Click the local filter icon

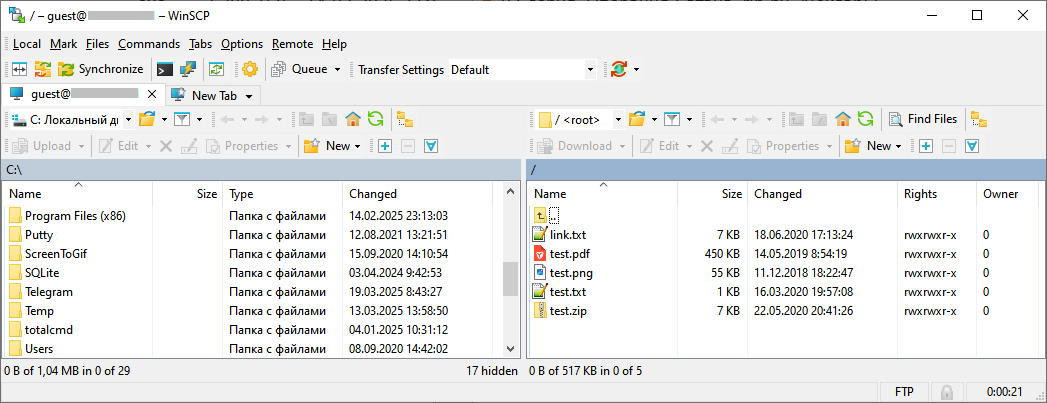(182, 119)
